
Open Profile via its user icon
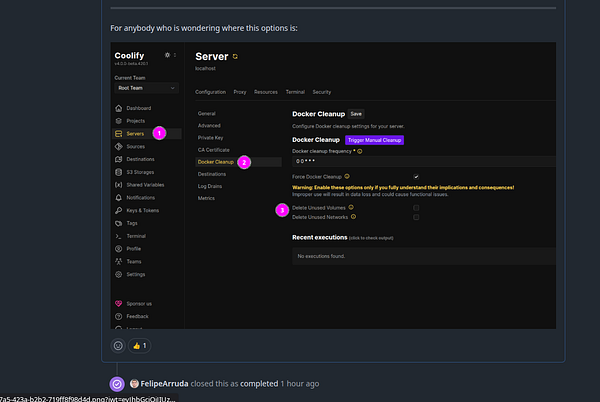pos(119,249)
